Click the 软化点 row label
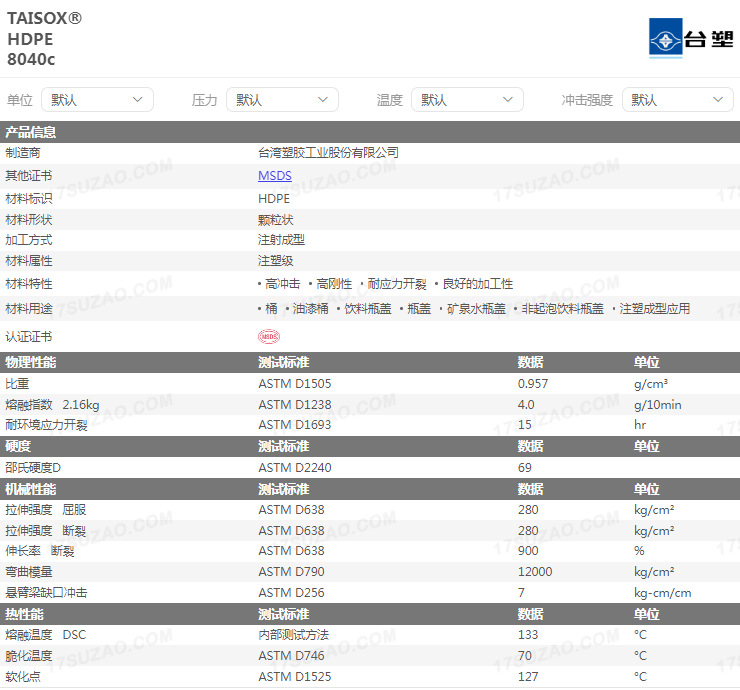 tap(23, 676)
